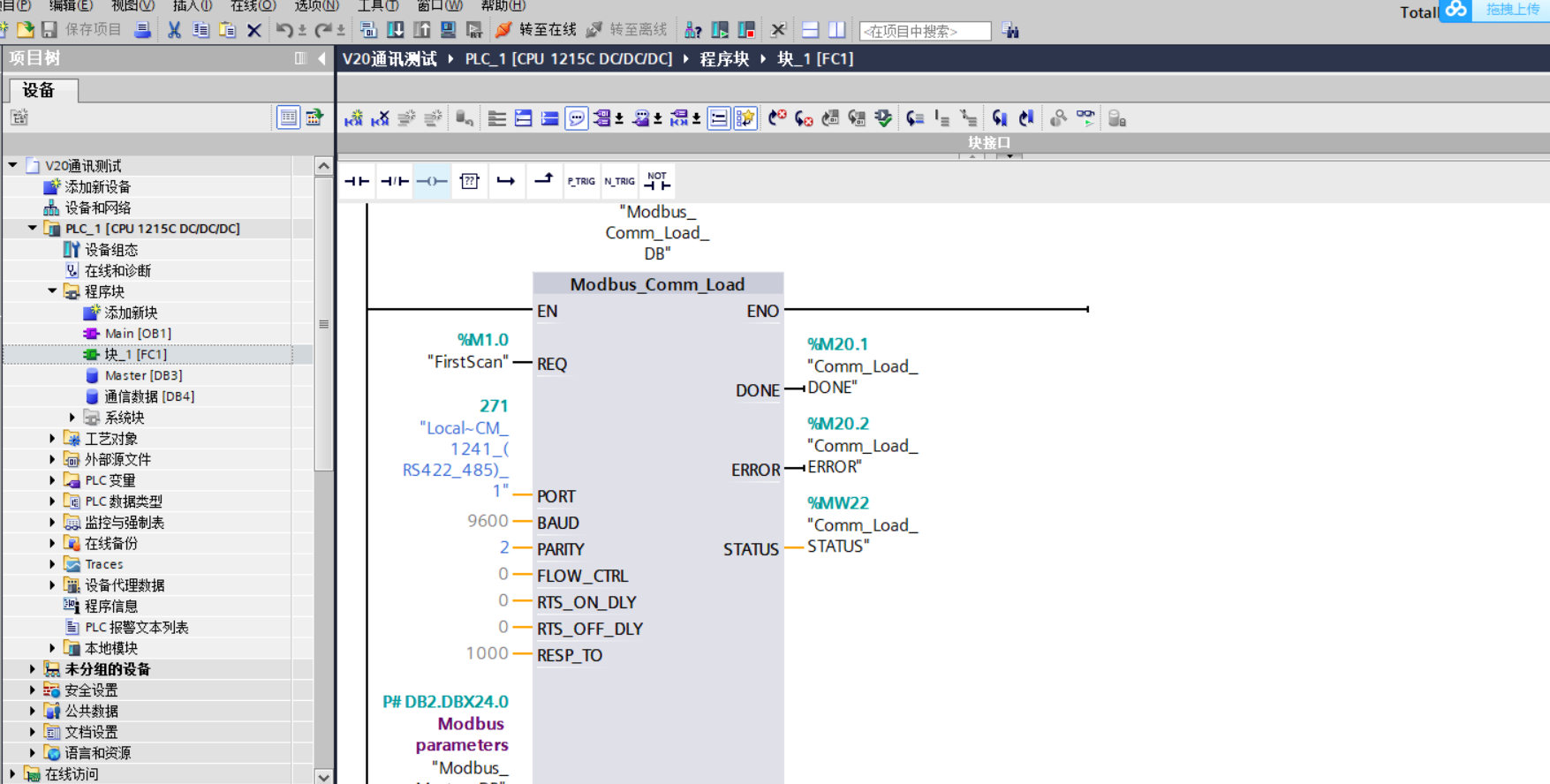The height and width of the screenshot is (784, 1550).
Task: Insert the NOT inverter contact
Action: 657,181
